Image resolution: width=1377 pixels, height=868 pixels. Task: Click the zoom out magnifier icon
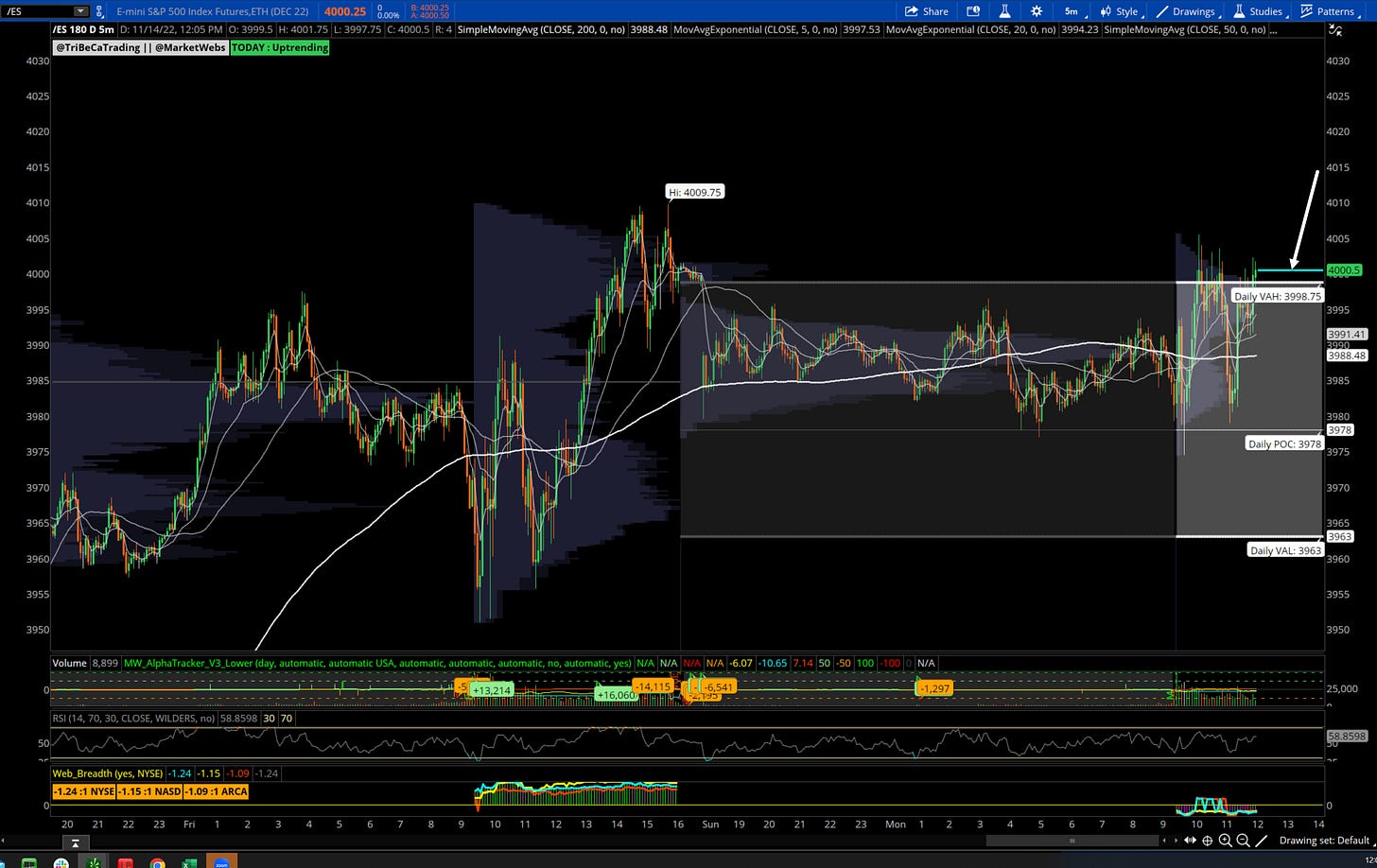point(1243,841)
